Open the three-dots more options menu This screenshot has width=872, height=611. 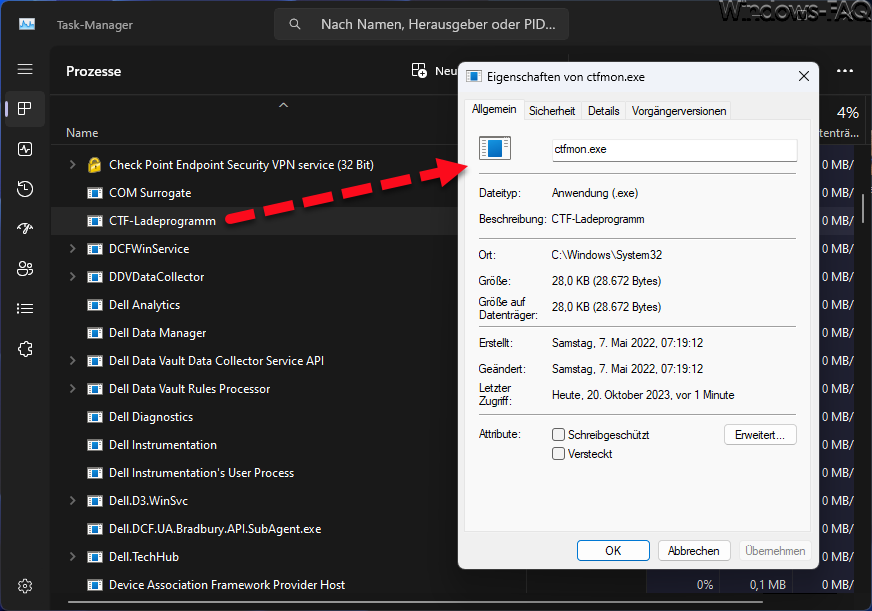point(845,71)
